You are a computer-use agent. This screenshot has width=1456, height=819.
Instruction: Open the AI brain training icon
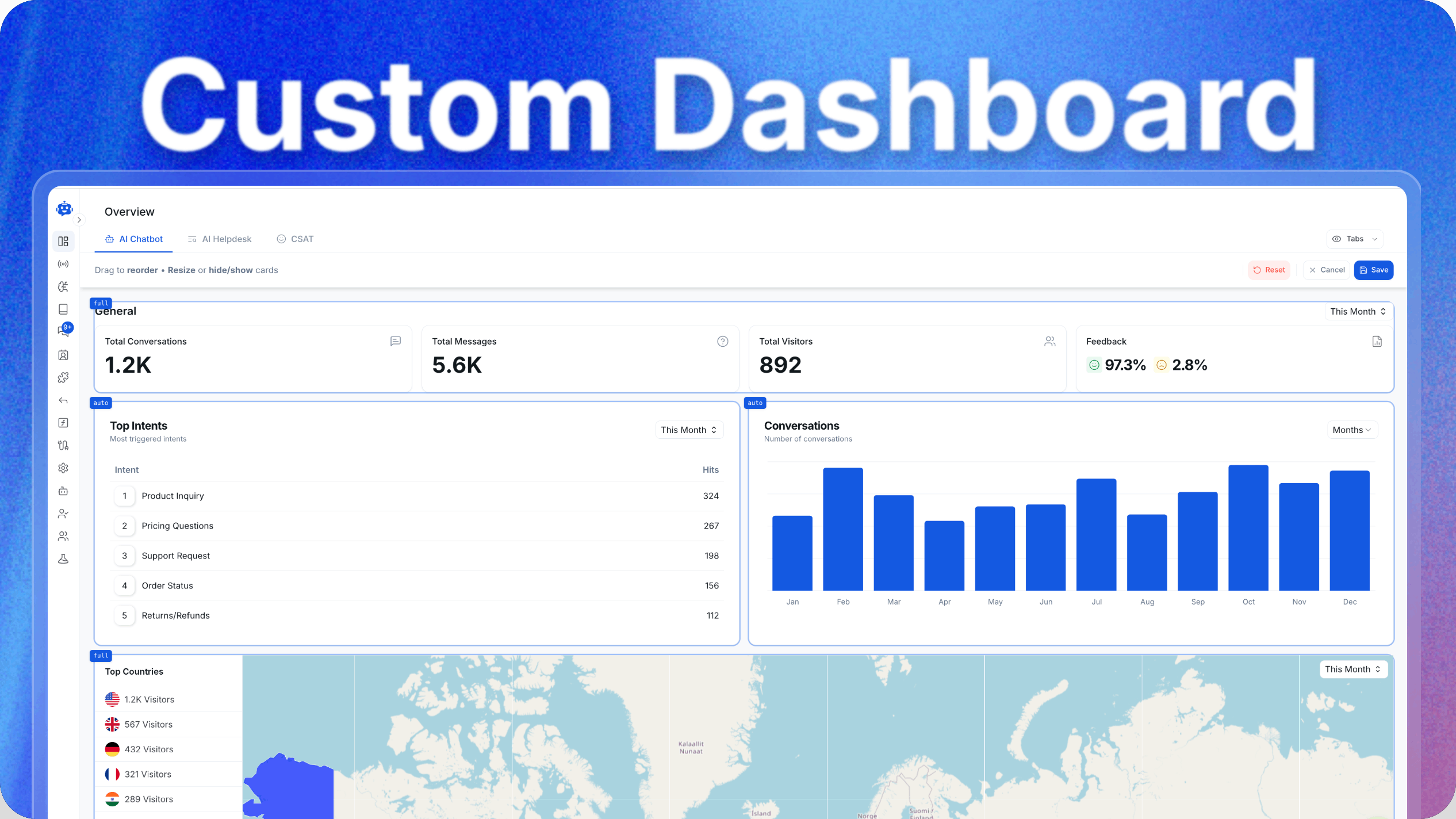(63, 286)
